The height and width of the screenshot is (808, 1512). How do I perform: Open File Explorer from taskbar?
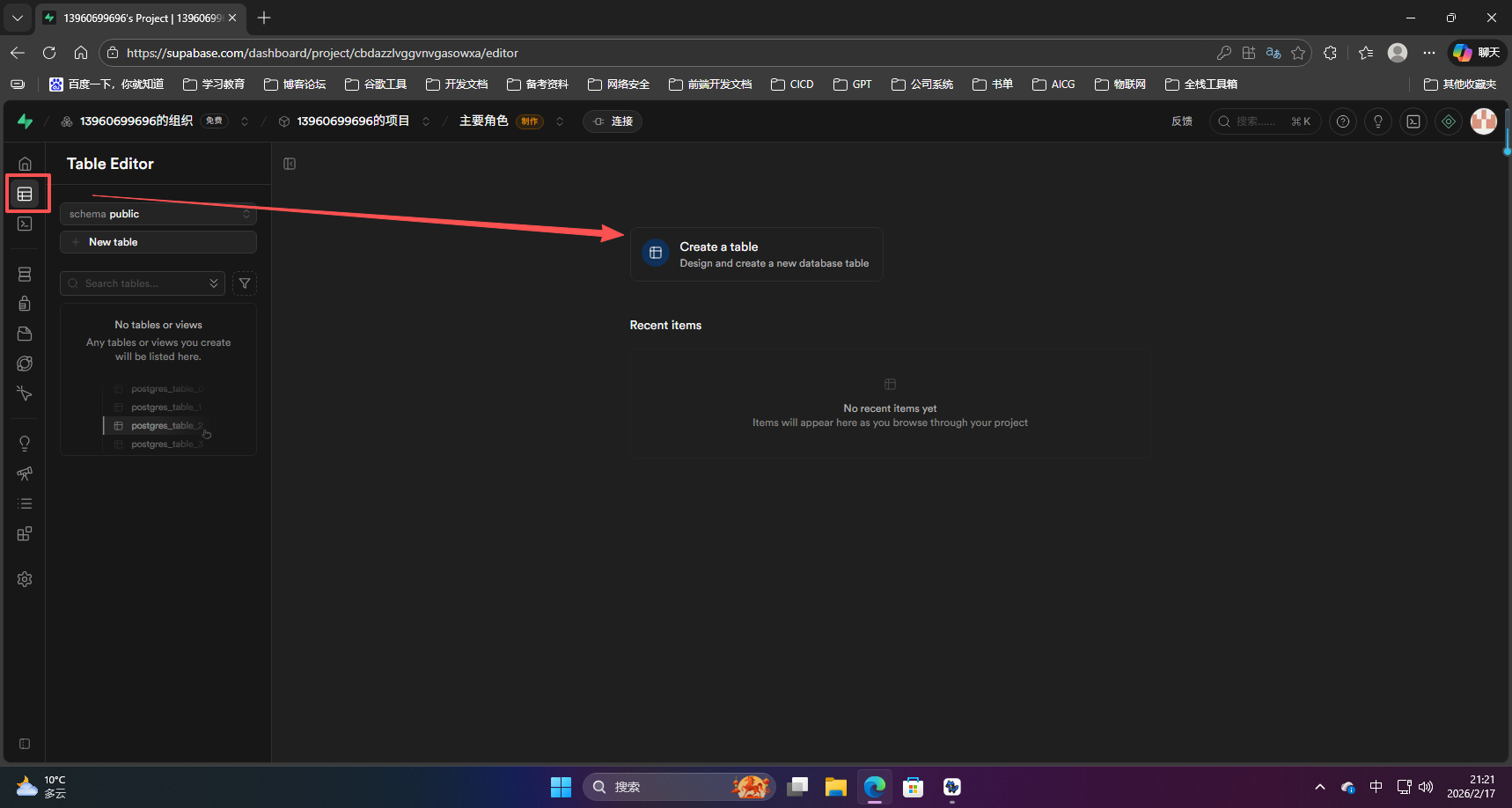[x=835, y=787]
